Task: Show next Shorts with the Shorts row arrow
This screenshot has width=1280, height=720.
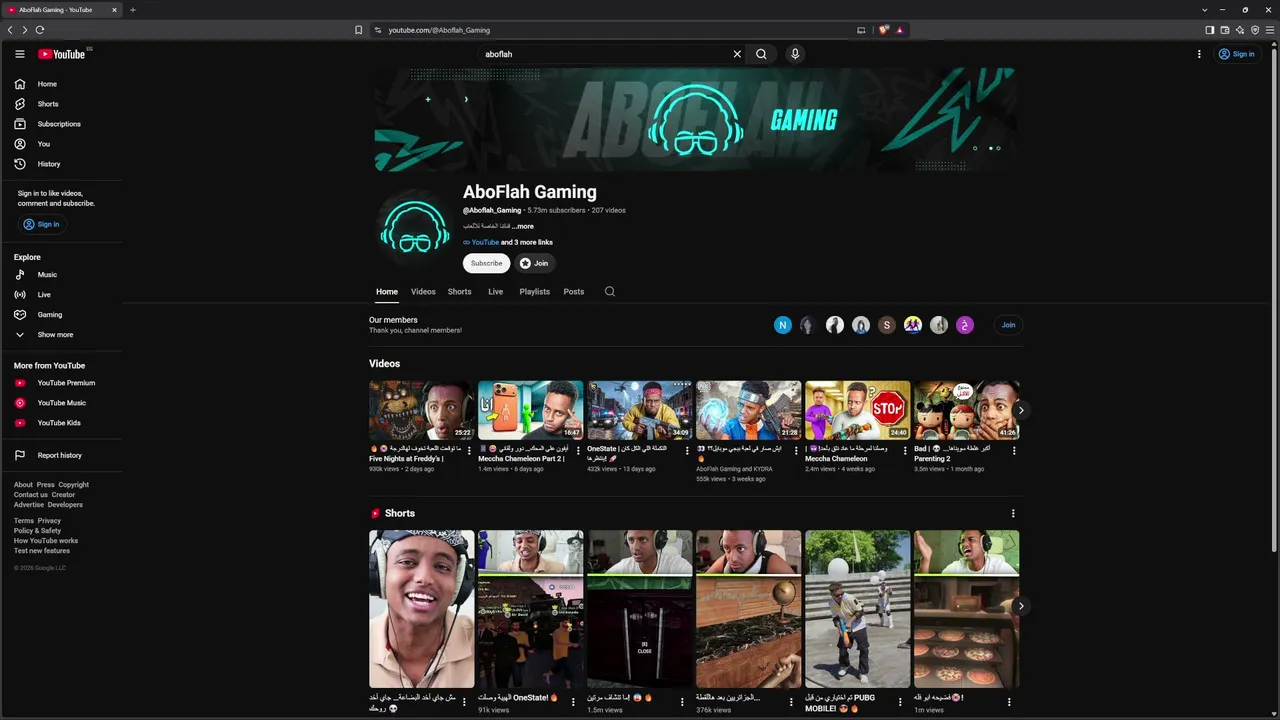Action: [x=1021, y=606]
